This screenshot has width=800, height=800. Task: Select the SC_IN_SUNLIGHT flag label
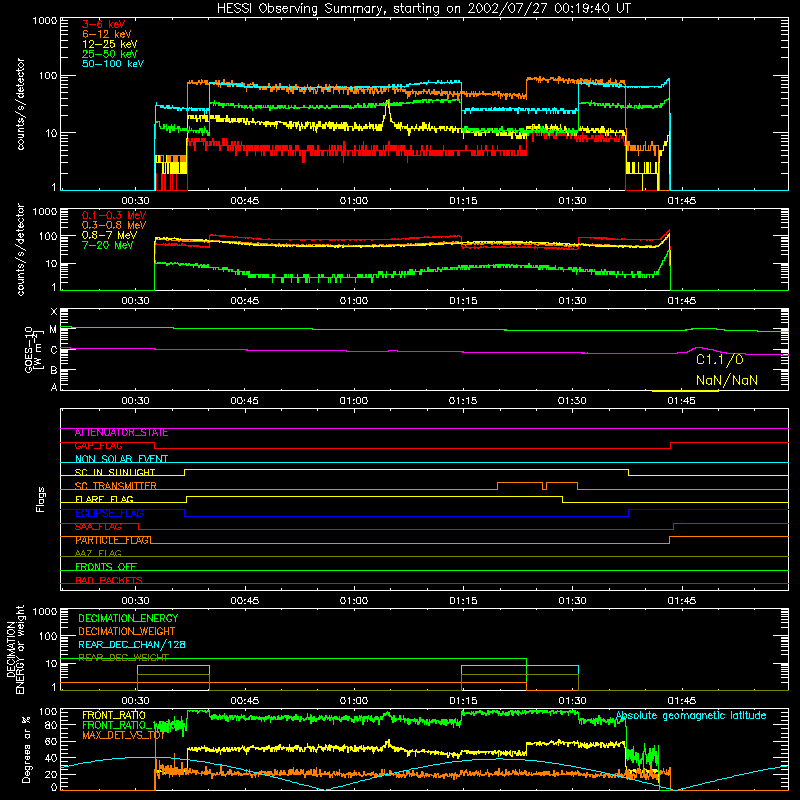click(x=115, y=472)
